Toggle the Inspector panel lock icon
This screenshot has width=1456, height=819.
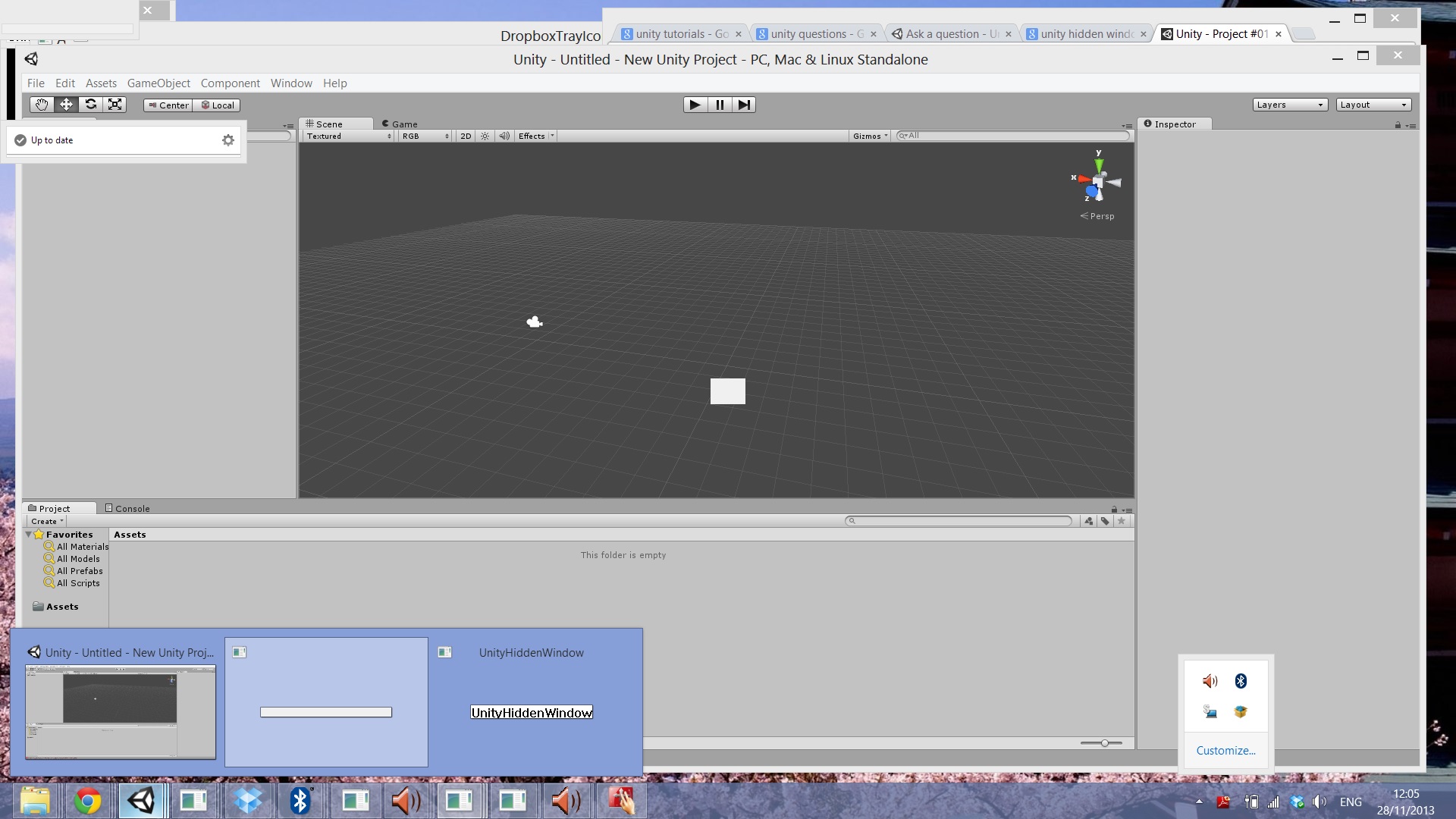click(1398, 125)
